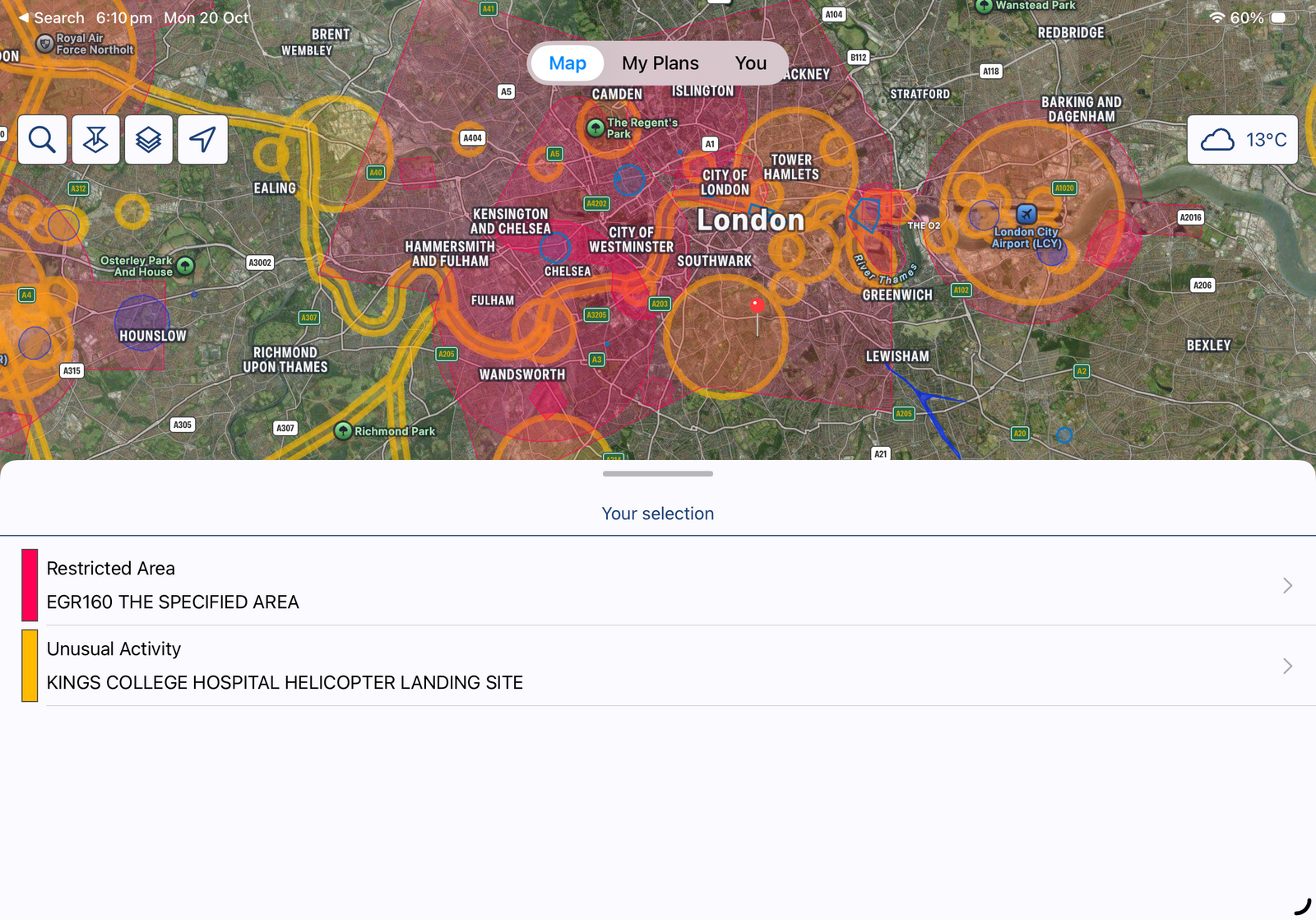Screen dimensions: 1316x920
Task: Select The Regent's Park marker icon
Action: tap(595, 128)
